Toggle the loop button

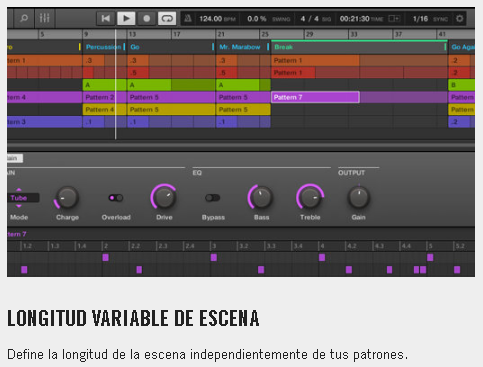tap(167, 18)
